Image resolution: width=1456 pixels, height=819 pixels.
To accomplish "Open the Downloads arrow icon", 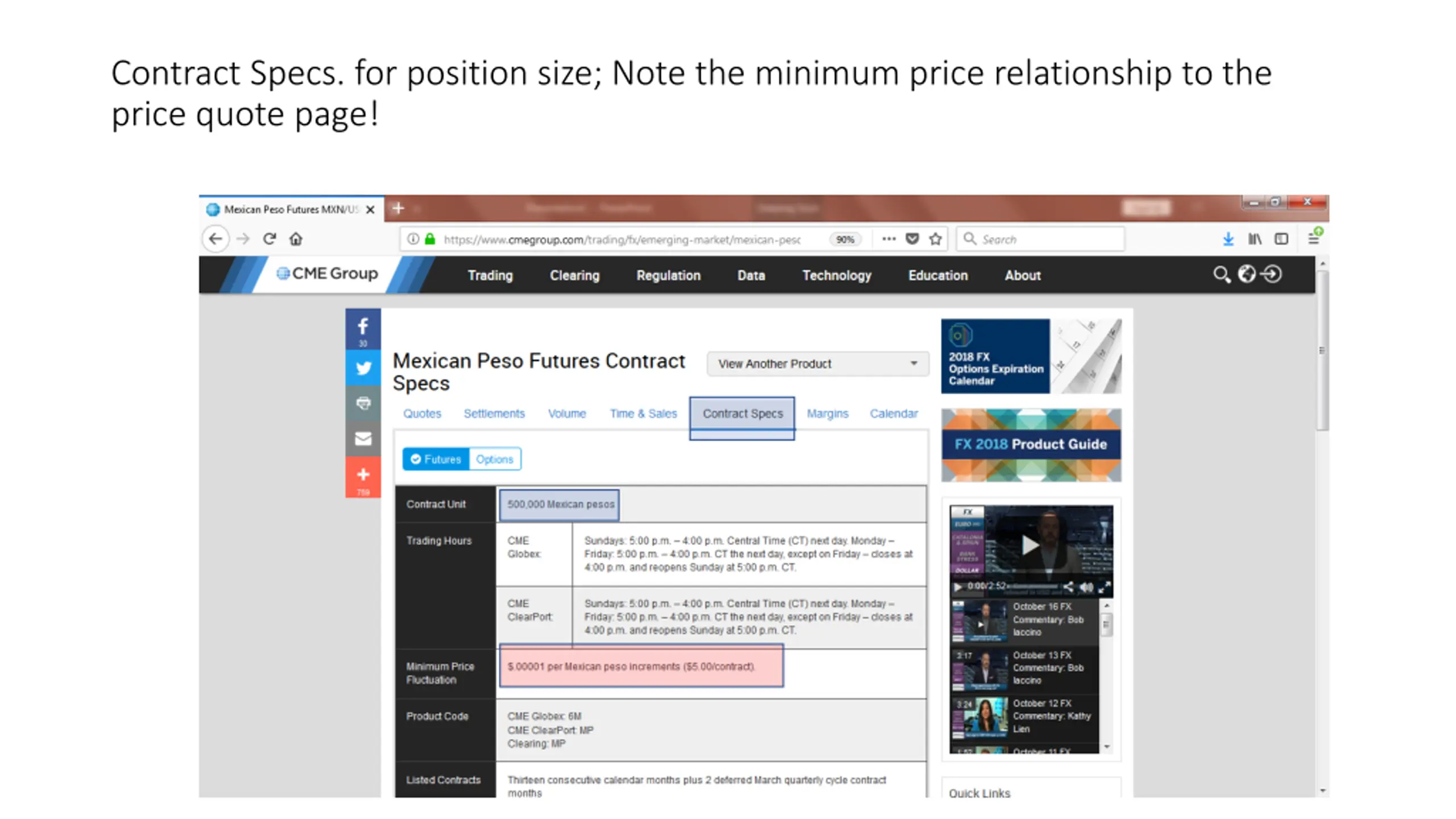I will pos(1228,239).
